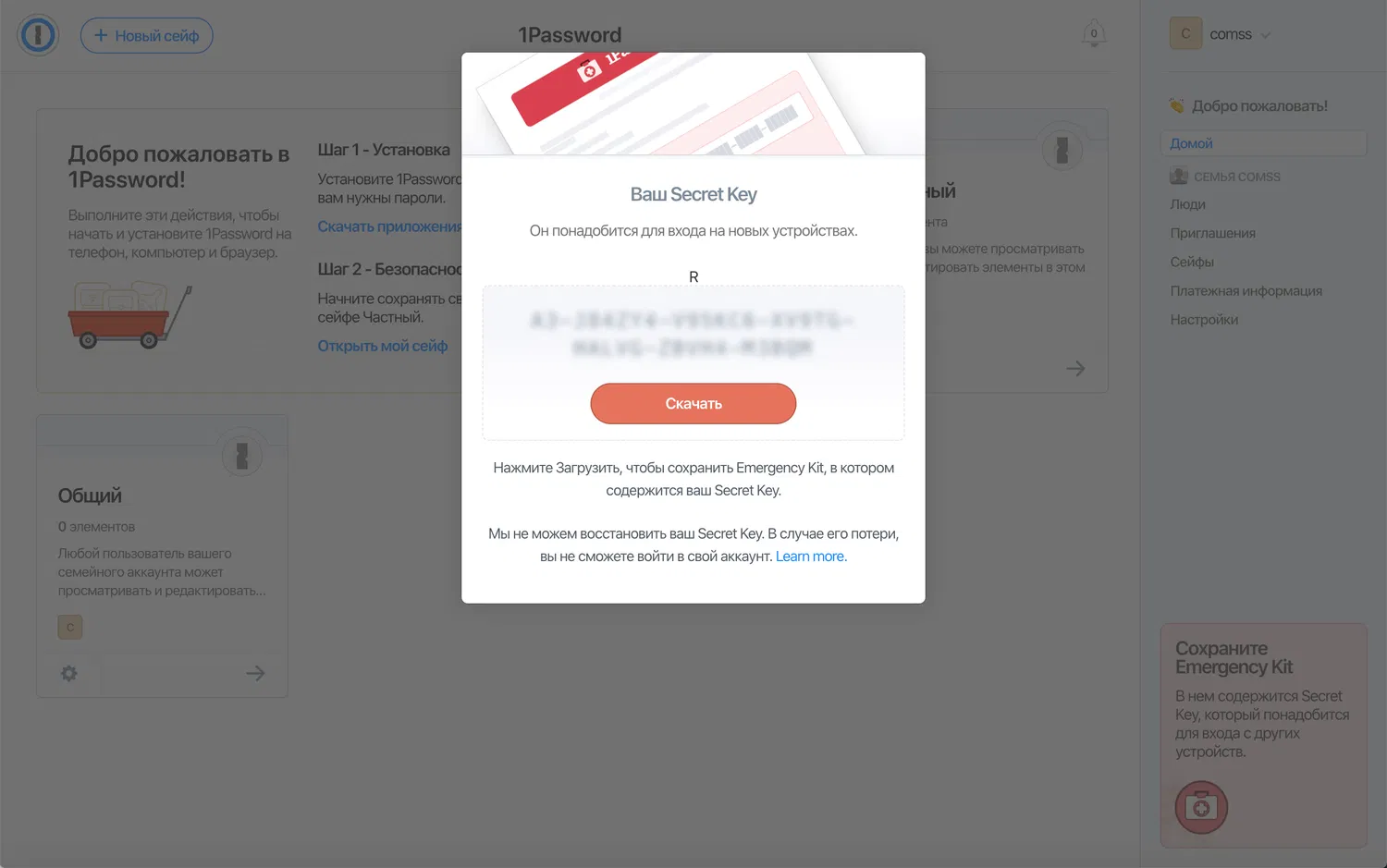Click the red Emergency Kit icon in the sidebar
The height and width of the screenshot is (868, 1387).
[x=1201, y=807]
